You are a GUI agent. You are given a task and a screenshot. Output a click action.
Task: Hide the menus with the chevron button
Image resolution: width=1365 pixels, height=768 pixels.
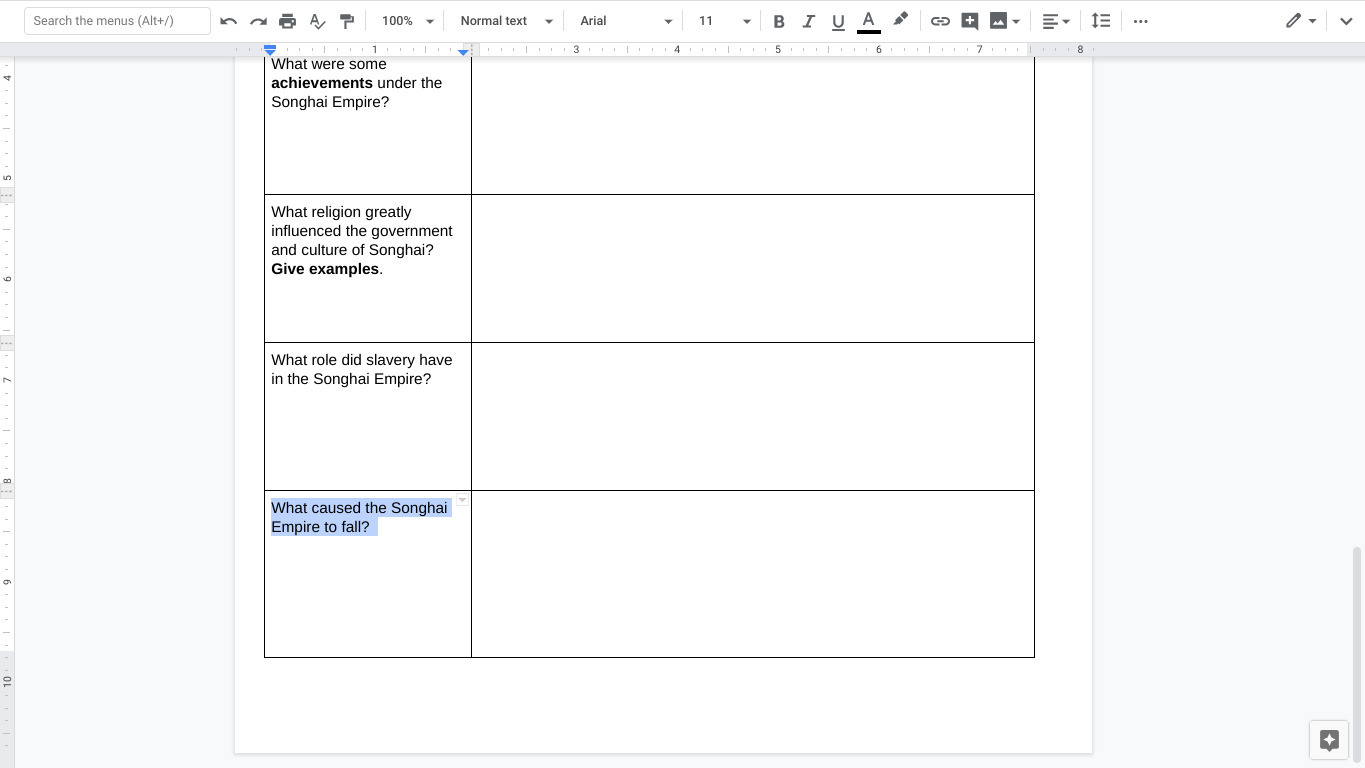coord(1346,21)
